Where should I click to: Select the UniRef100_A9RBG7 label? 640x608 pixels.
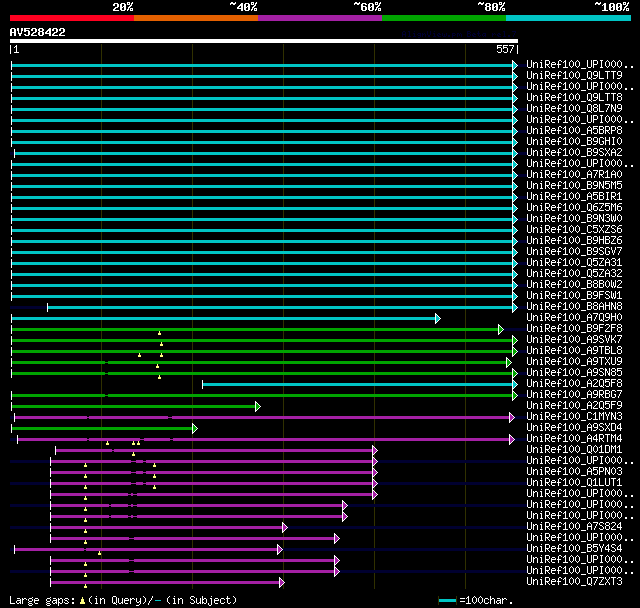click(x=574, y=395)
